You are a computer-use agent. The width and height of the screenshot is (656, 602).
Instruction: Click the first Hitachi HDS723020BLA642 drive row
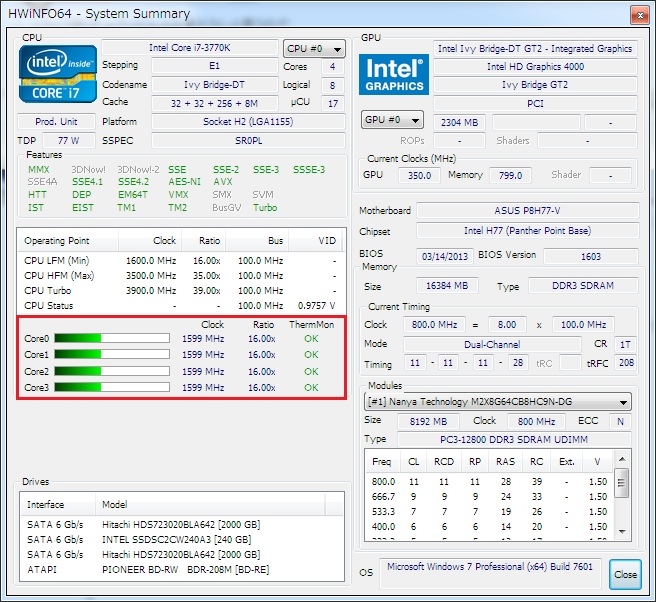coord(182,525)
